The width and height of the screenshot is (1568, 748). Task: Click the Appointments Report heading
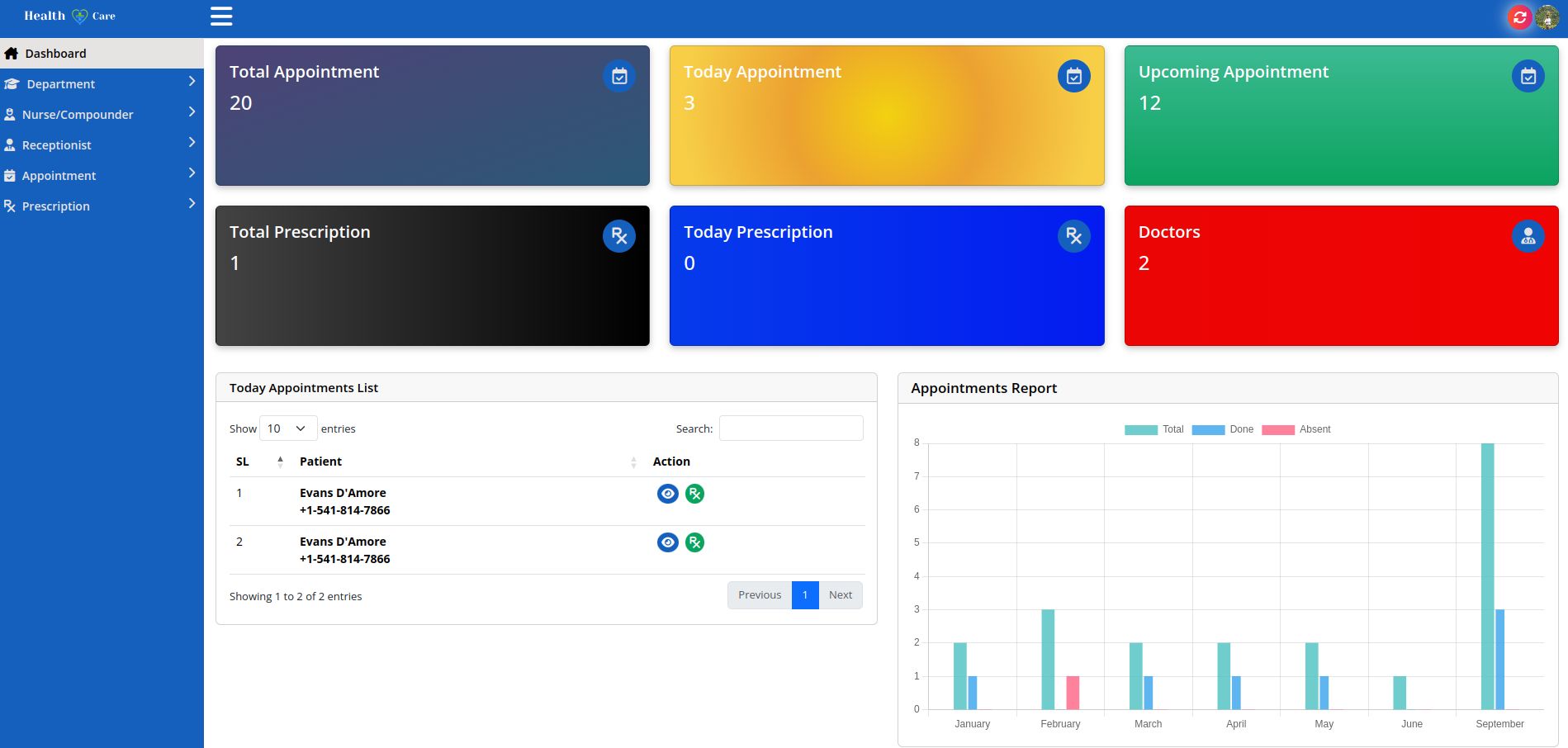984,388
